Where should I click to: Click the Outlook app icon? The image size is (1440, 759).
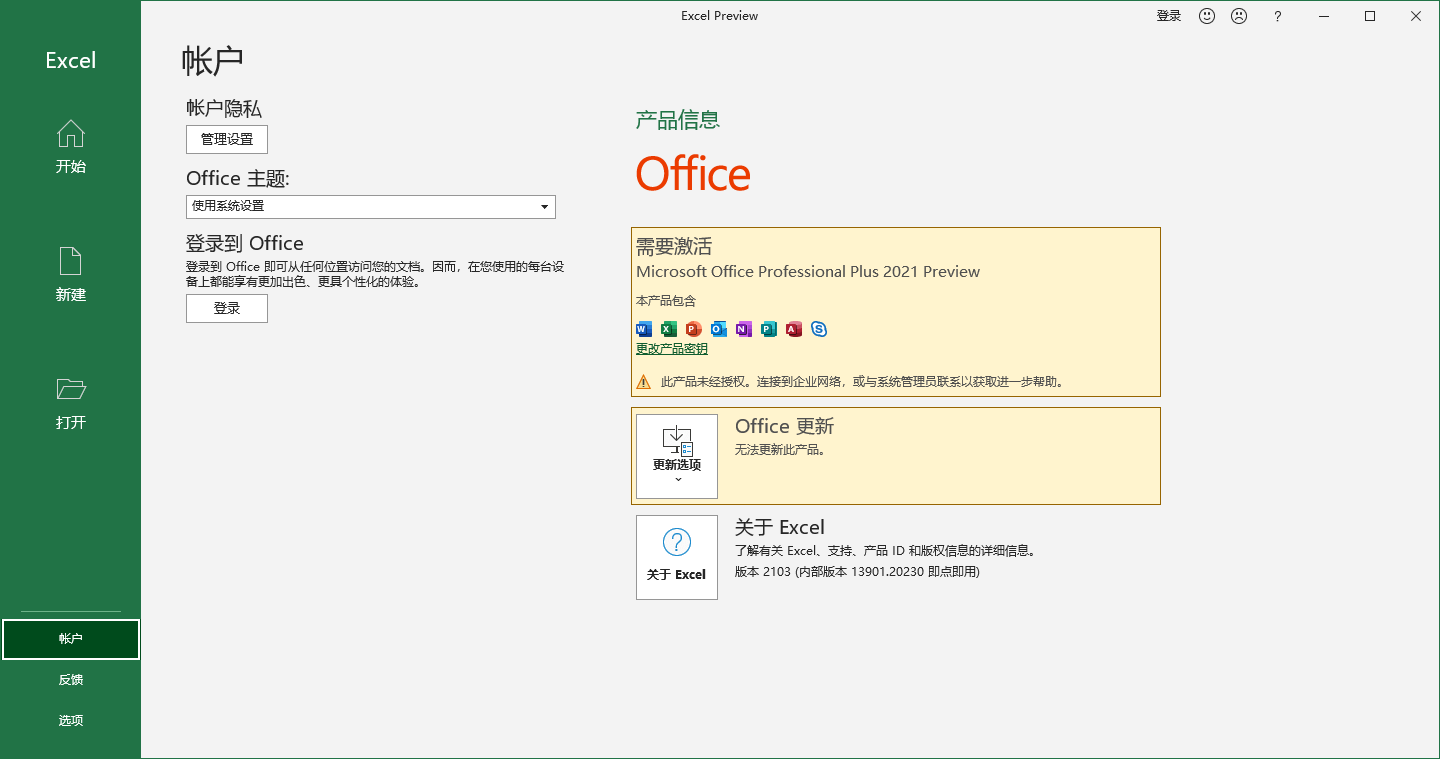click(718, 329)
